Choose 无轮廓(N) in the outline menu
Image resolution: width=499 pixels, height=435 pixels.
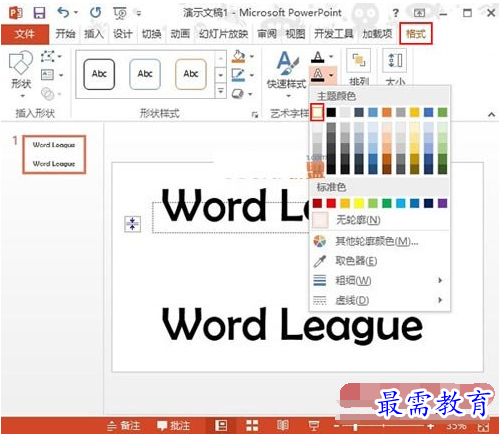(x=379, y=220)
